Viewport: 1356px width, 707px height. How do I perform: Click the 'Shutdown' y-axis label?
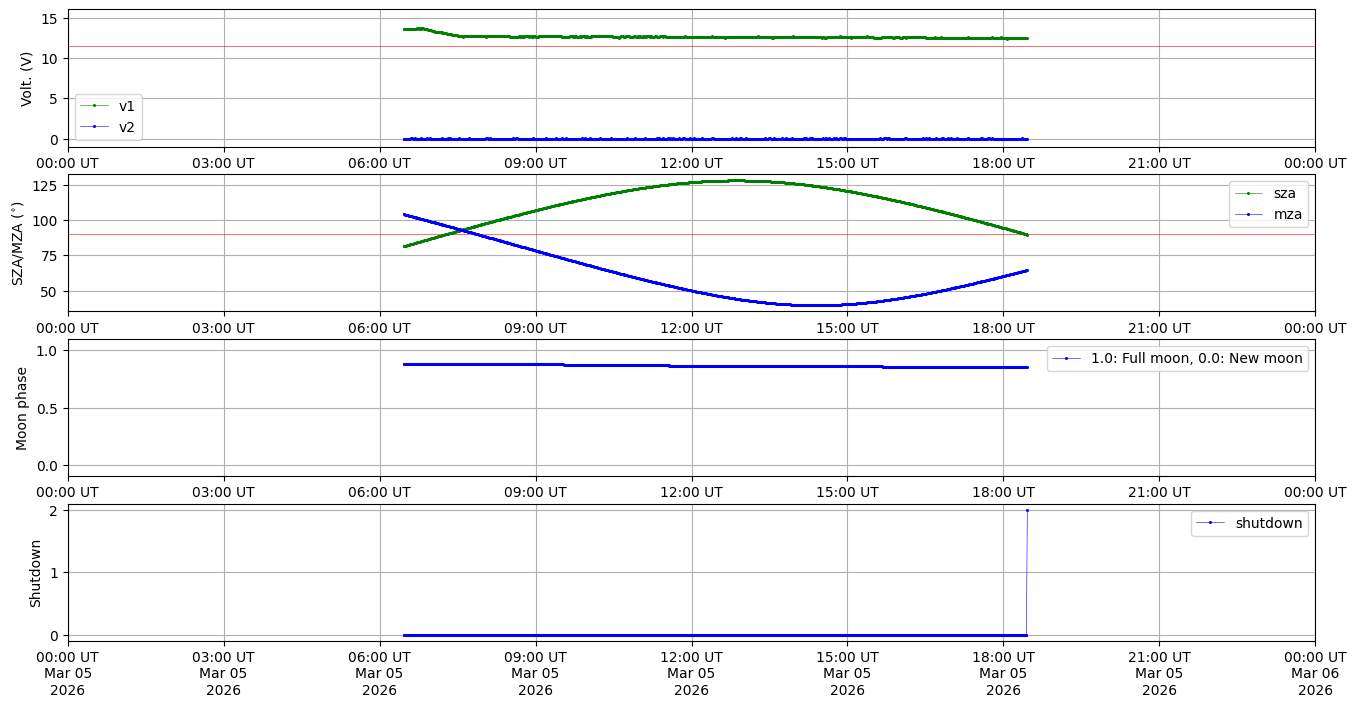[36, 573]
